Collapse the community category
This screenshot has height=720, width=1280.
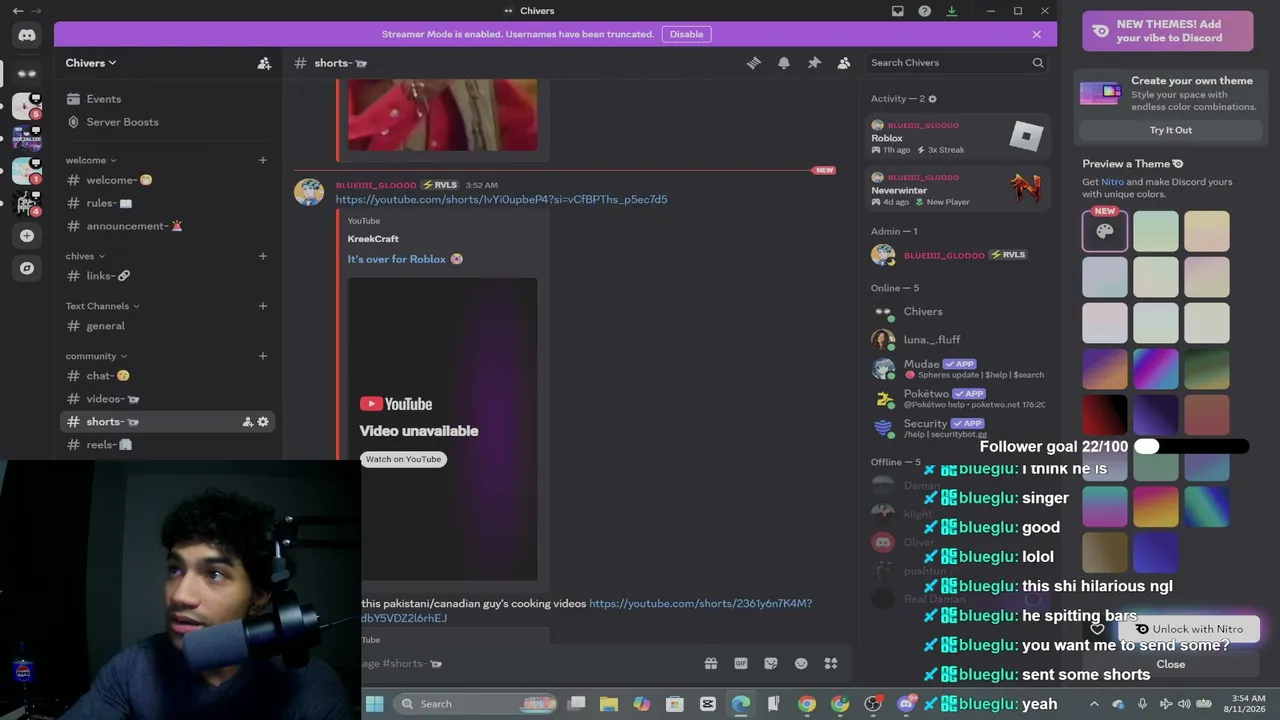point(97,356)
